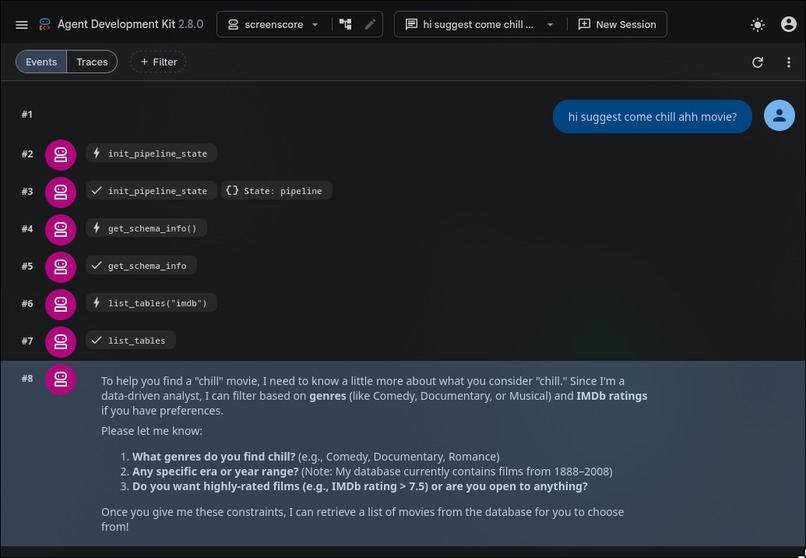Click the agent avatar on event #5
Image resolution: width=806 pixels, height=558 pixels.
61,267
